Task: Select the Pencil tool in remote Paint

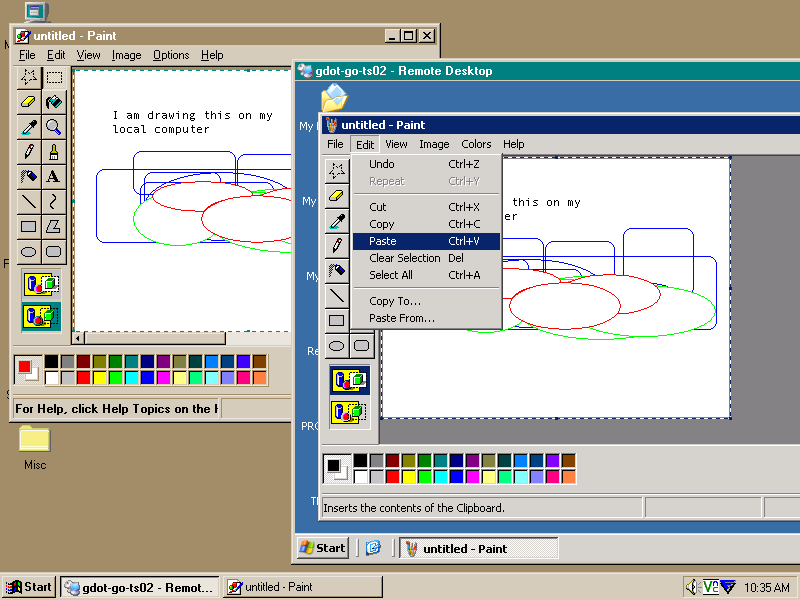Action: pyautogui.click(x=337, y=245)
